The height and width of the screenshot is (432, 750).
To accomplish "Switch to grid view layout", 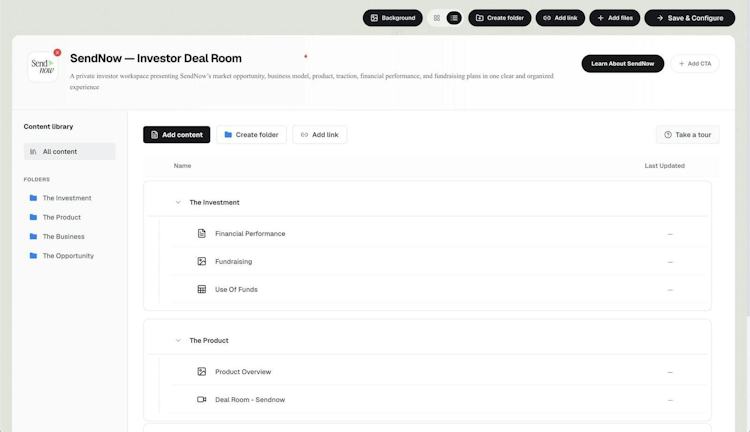I will click(x=437, y=18).
